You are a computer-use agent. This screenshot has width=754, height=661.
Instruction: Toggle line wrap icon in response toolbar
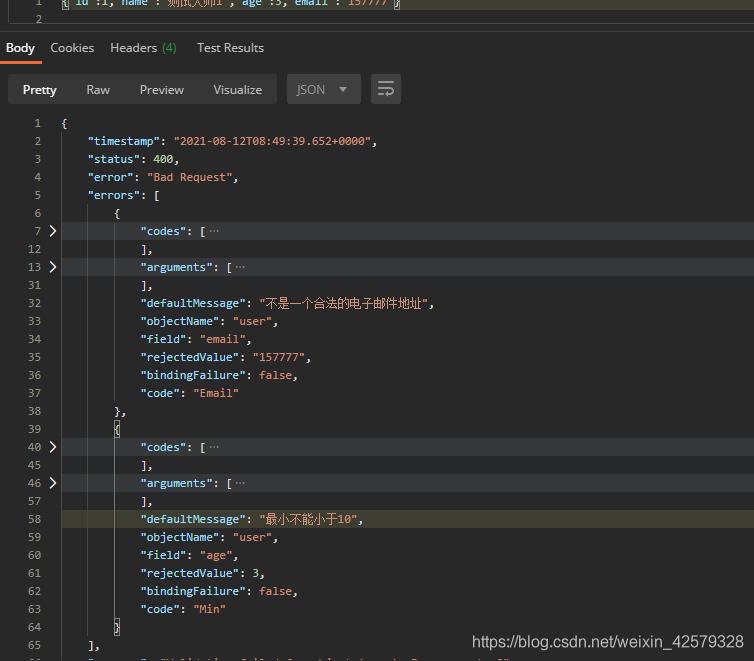click(386, 89)
